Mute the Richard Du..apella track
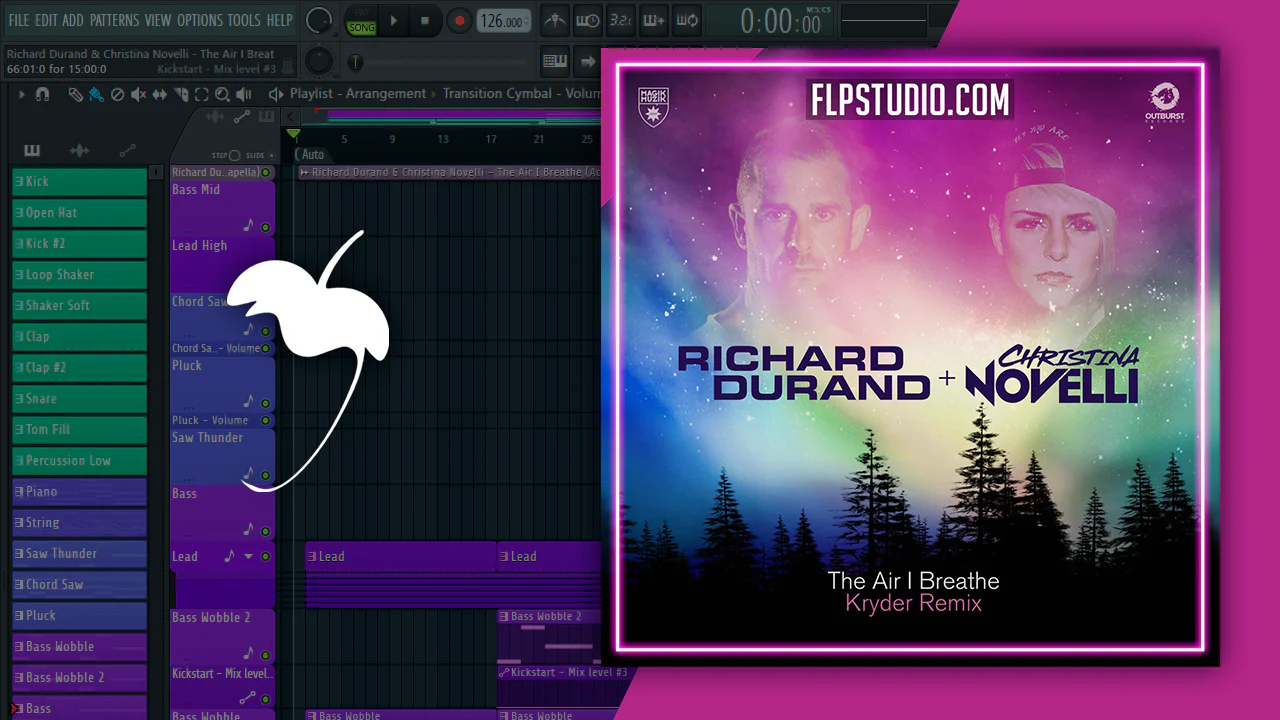 [265, 172]
